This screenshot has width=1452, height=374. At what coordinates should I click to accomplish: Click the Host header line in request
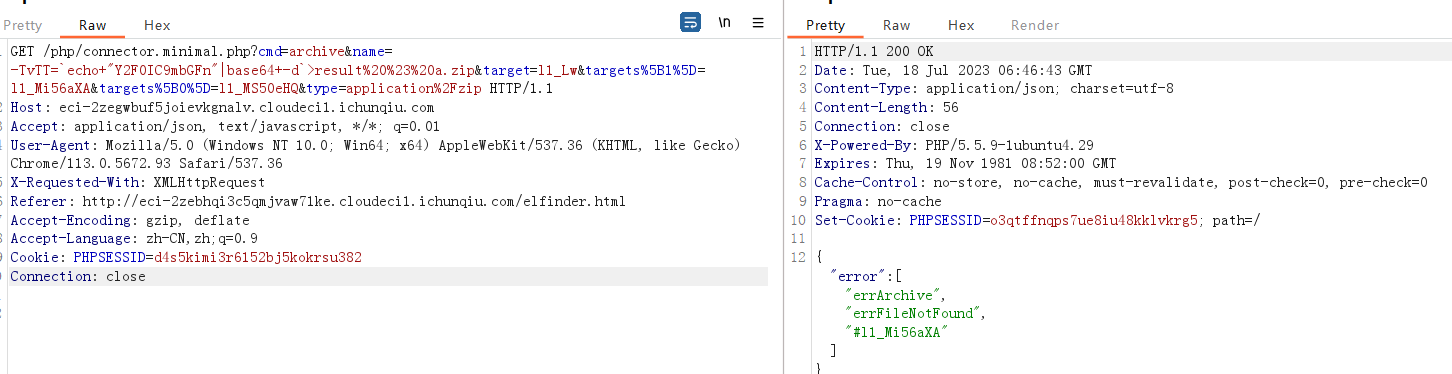(222, 108)
